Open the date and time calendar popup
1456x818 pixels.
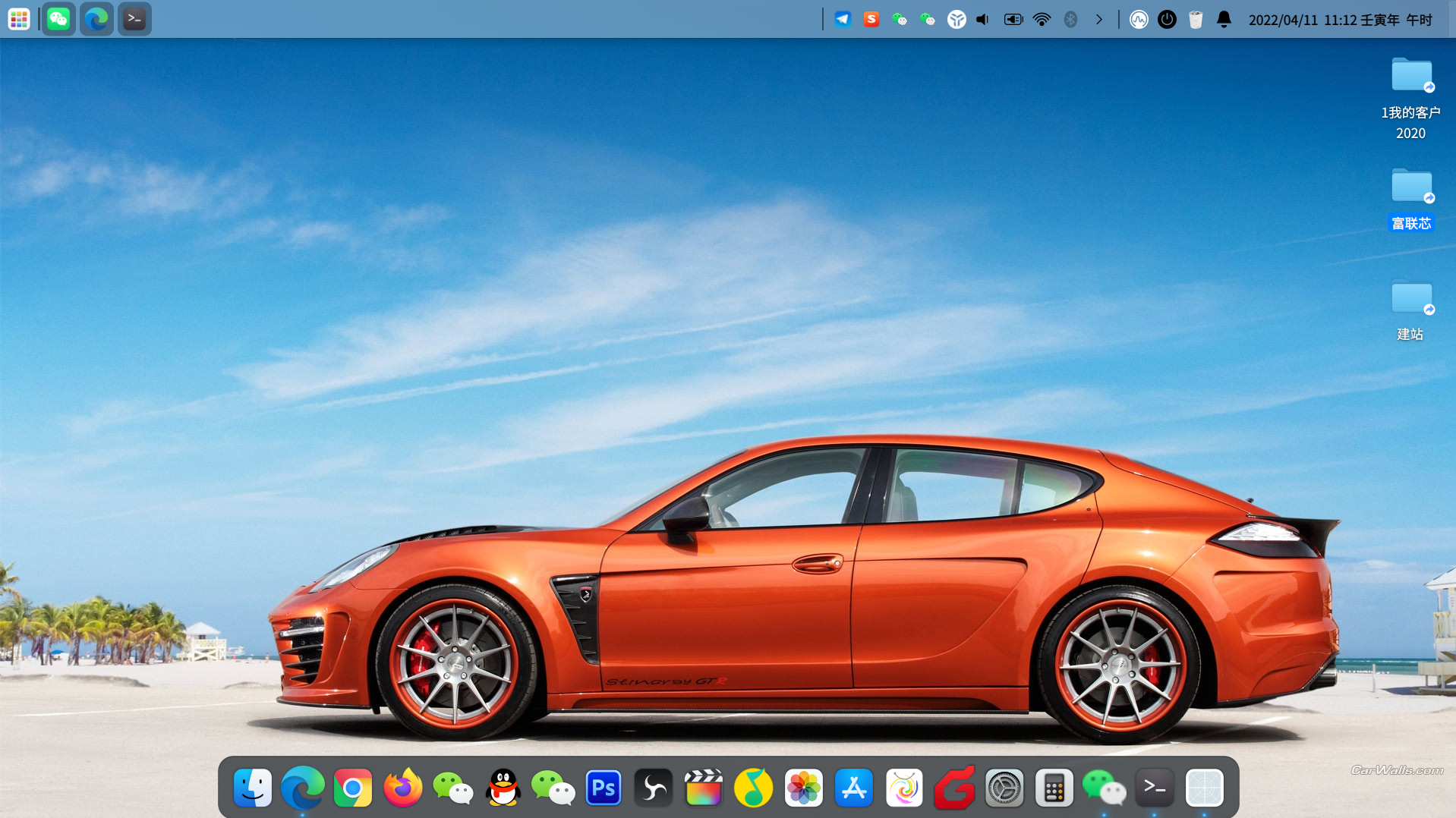click(x=1340, y=20)
